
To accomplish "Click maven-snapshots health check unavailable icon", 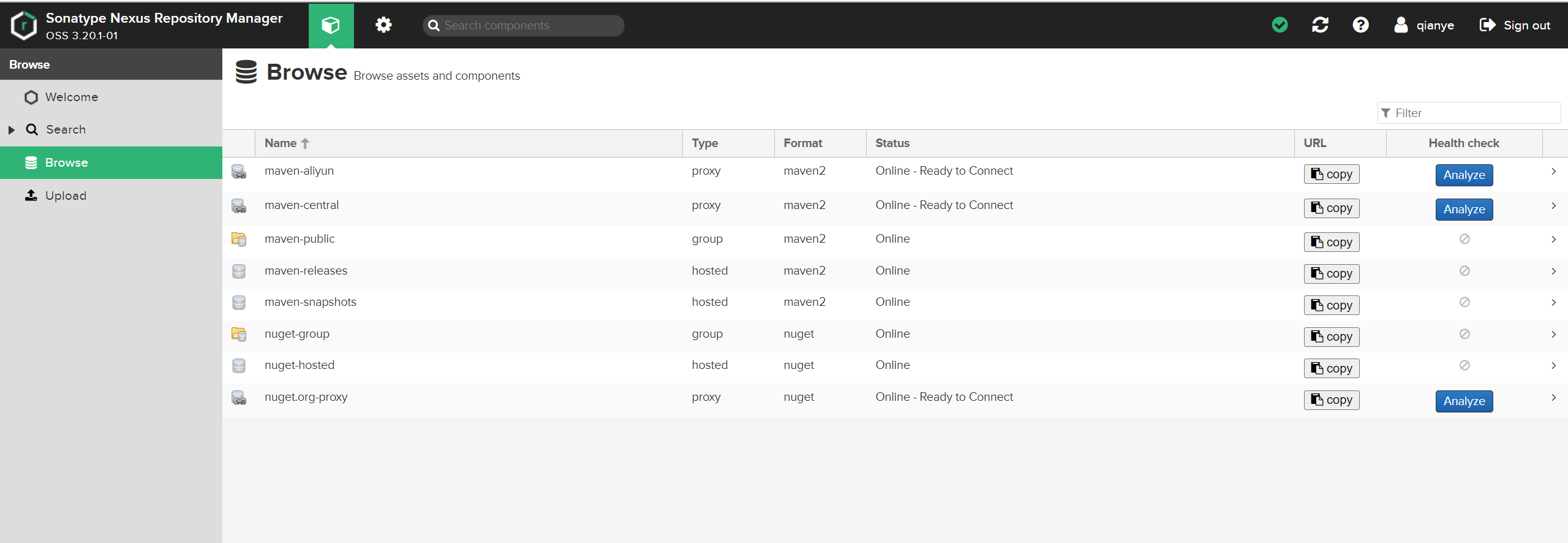I will coord(1464,302).
